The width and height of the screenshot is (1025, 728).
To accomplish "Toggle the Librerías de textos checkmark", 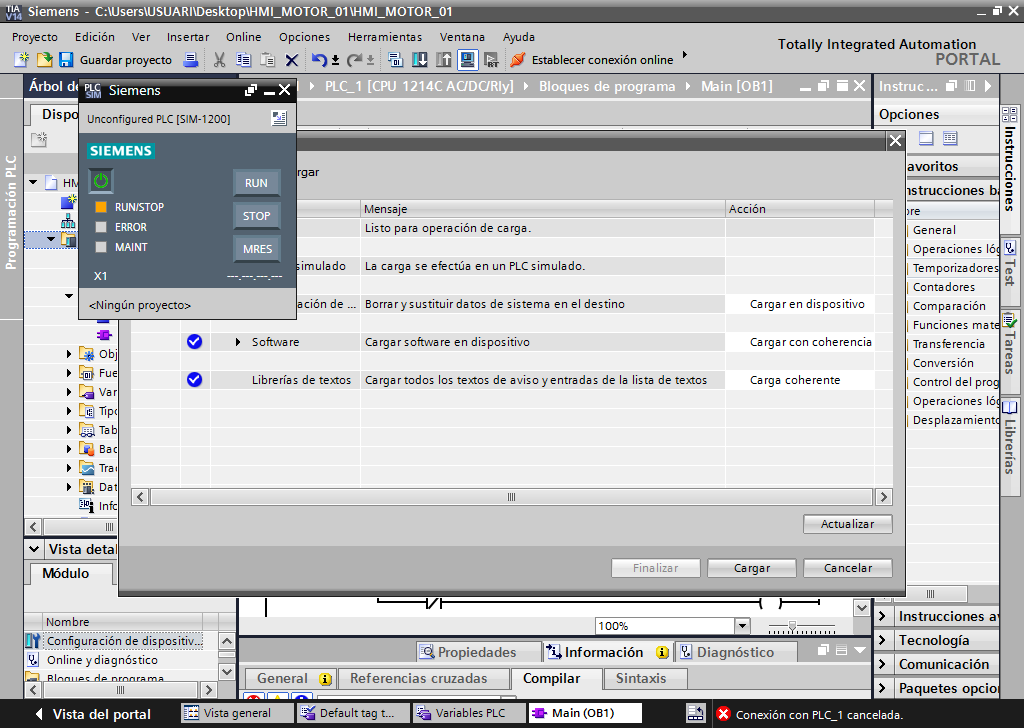I will point(195,380).
